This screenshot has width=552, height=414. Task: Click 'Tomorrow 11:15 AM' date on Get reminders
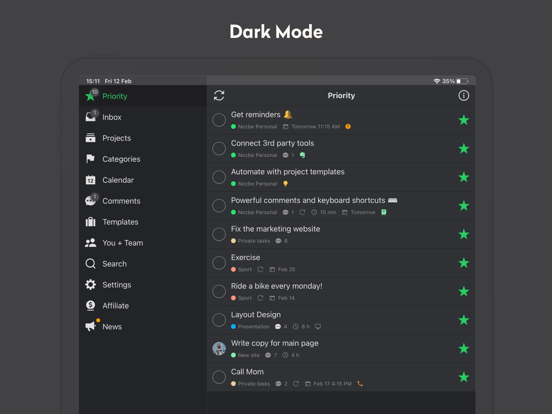[x=311, y=127]
